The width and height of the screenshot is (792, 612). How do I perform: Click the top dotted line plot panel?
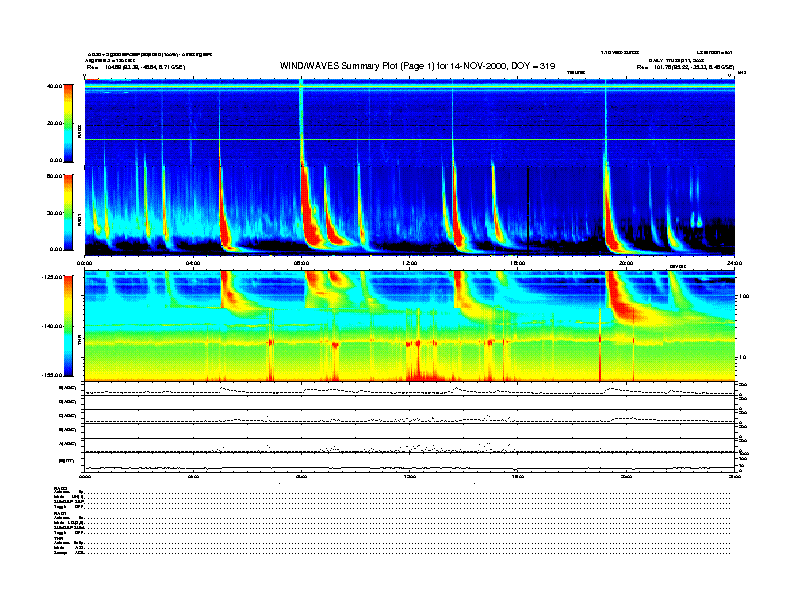410,389
